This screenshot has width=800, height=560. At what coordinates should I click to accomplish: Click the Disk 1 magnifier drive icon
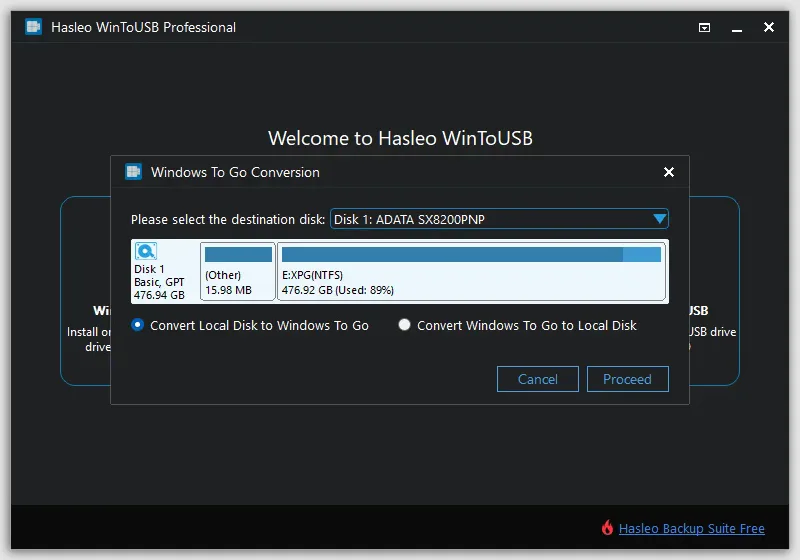[146, 252]
